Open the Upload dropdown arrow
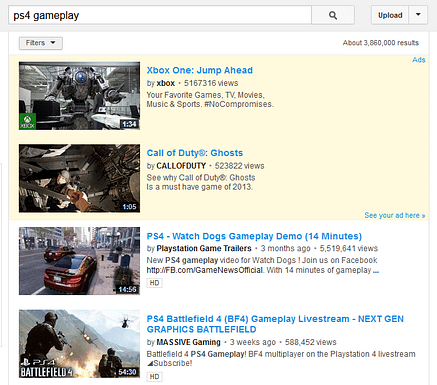Image resolution: width=437 pixels, height=385 pixels. pyautogui.click(x=418, y=15)
